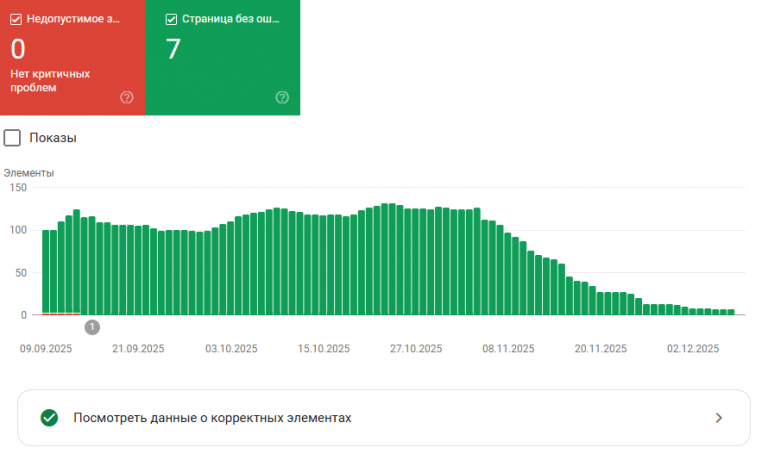Click help icon in red invalid items card
The height and width of the screenshot is (460, 768).
pos(127,97)
